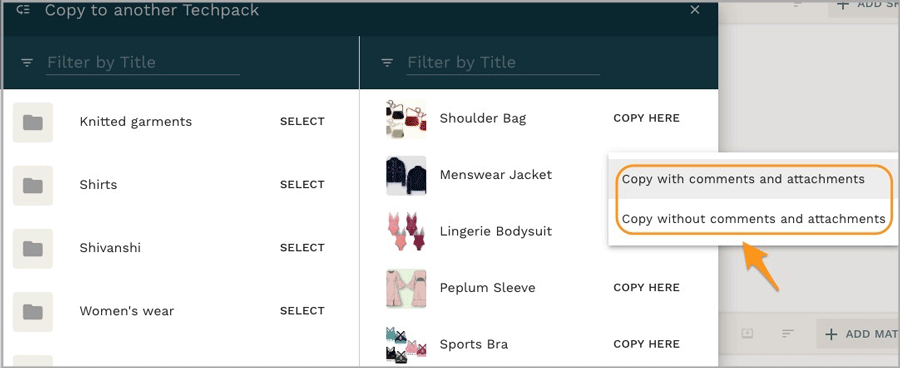
Task: Click the Knitted garments folder icon
Action: [x=33, y=122]
